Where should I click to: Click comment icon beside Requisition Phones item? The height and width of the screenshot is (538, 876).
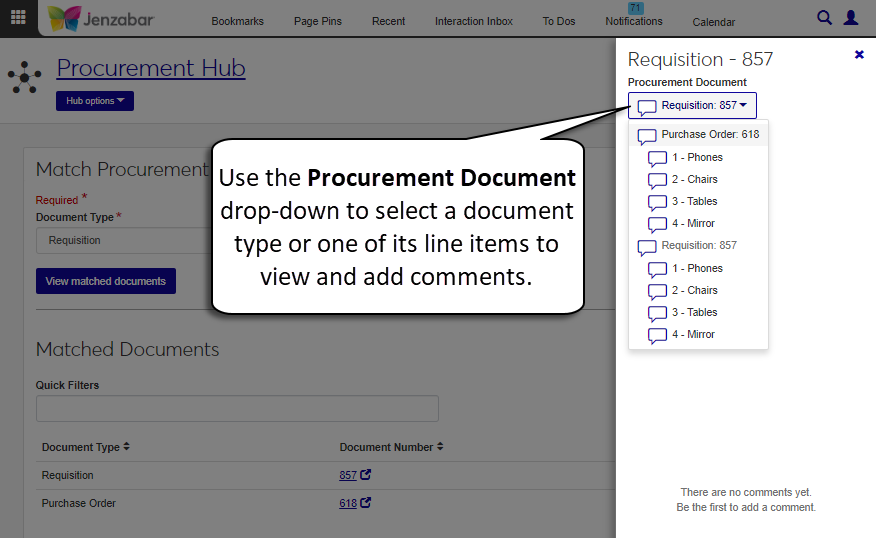pos(658,270)
